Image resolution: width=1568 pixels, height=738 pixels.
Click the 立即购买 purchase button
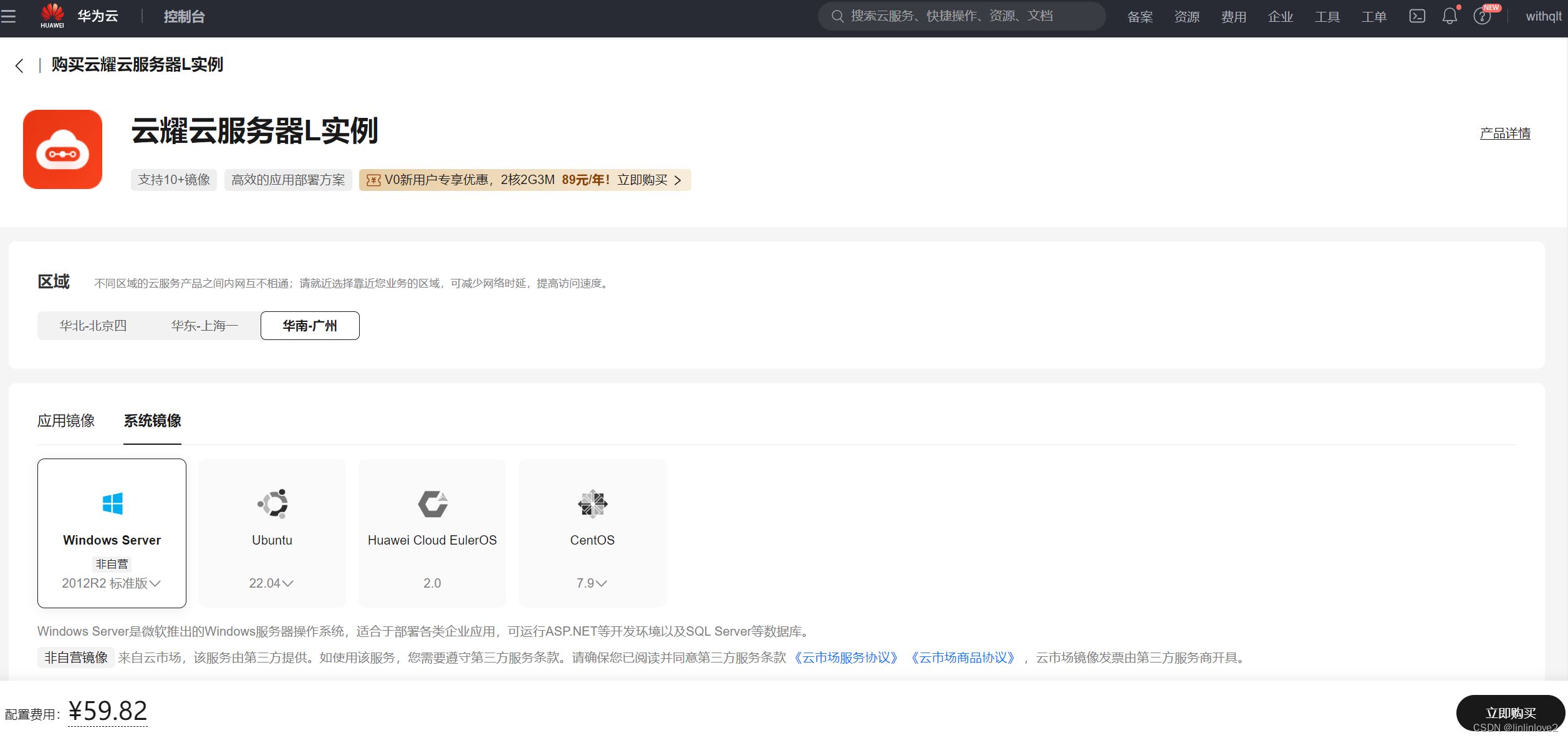click(x=1511, y=713)
